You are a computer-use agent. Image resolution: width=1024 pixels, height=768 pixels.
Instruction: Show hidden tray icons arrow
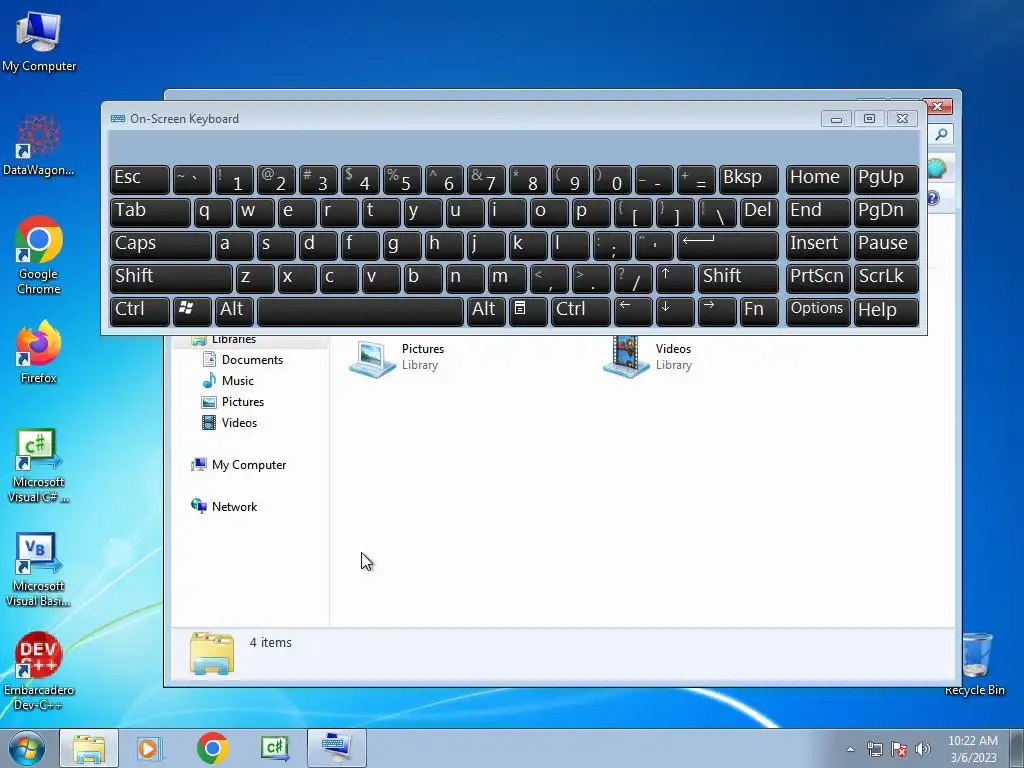click(x=850, y=749)
